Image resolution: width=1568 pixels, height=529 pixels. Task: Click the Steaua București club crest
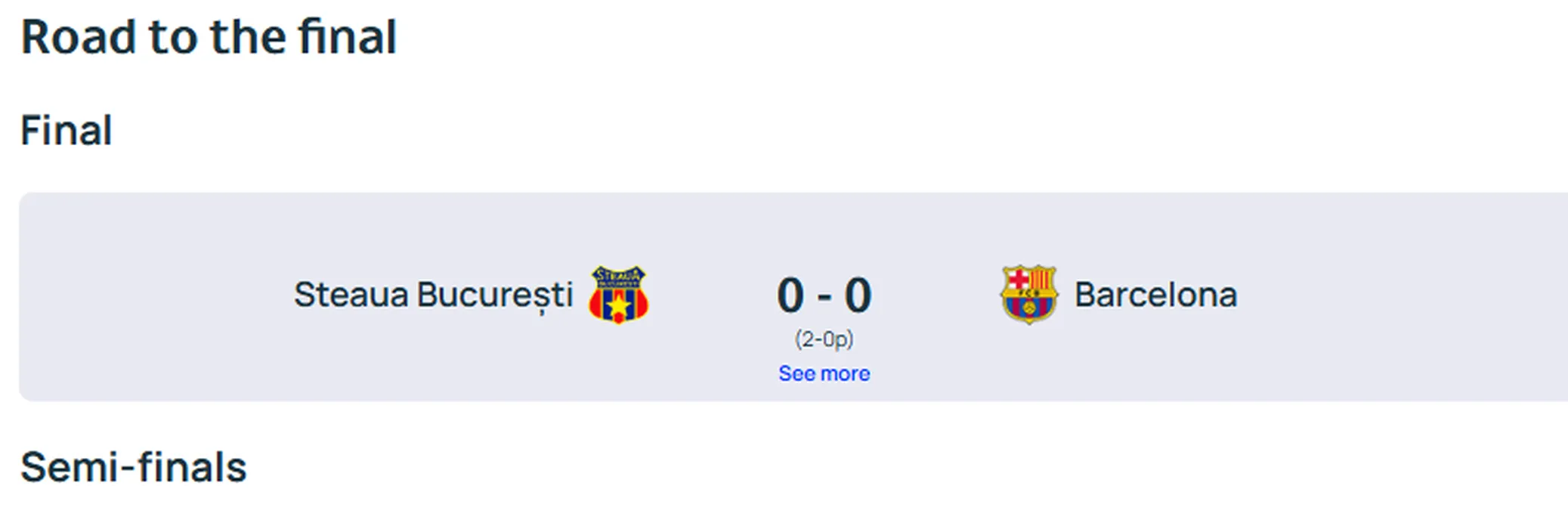[x=618, y=295]
